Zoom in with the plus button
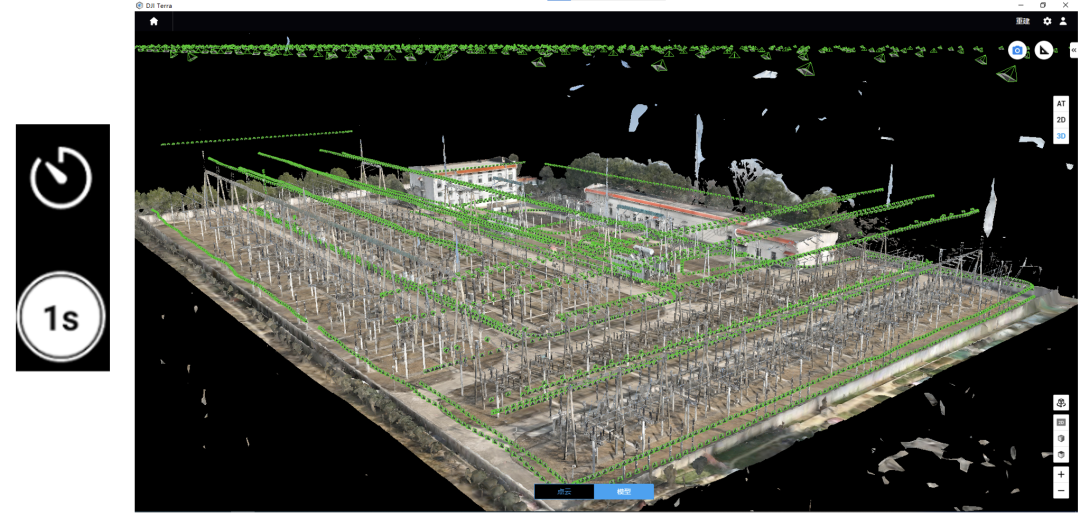Image resolution: width=1080 pixels, height=515 pixels. click(1061, 474)
